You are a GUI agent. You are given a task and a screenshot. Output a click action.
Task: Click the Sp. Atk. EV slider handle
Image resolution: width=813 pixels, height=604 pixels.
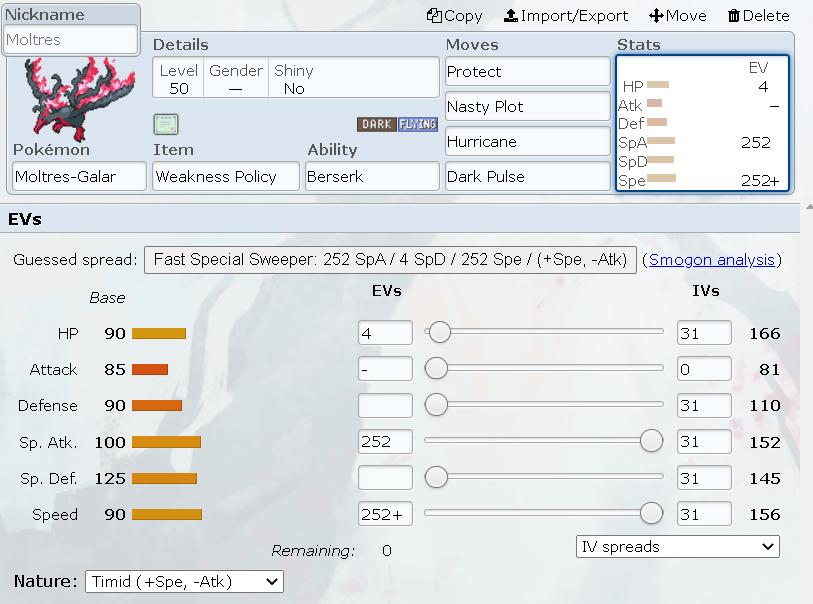[651, 441]
